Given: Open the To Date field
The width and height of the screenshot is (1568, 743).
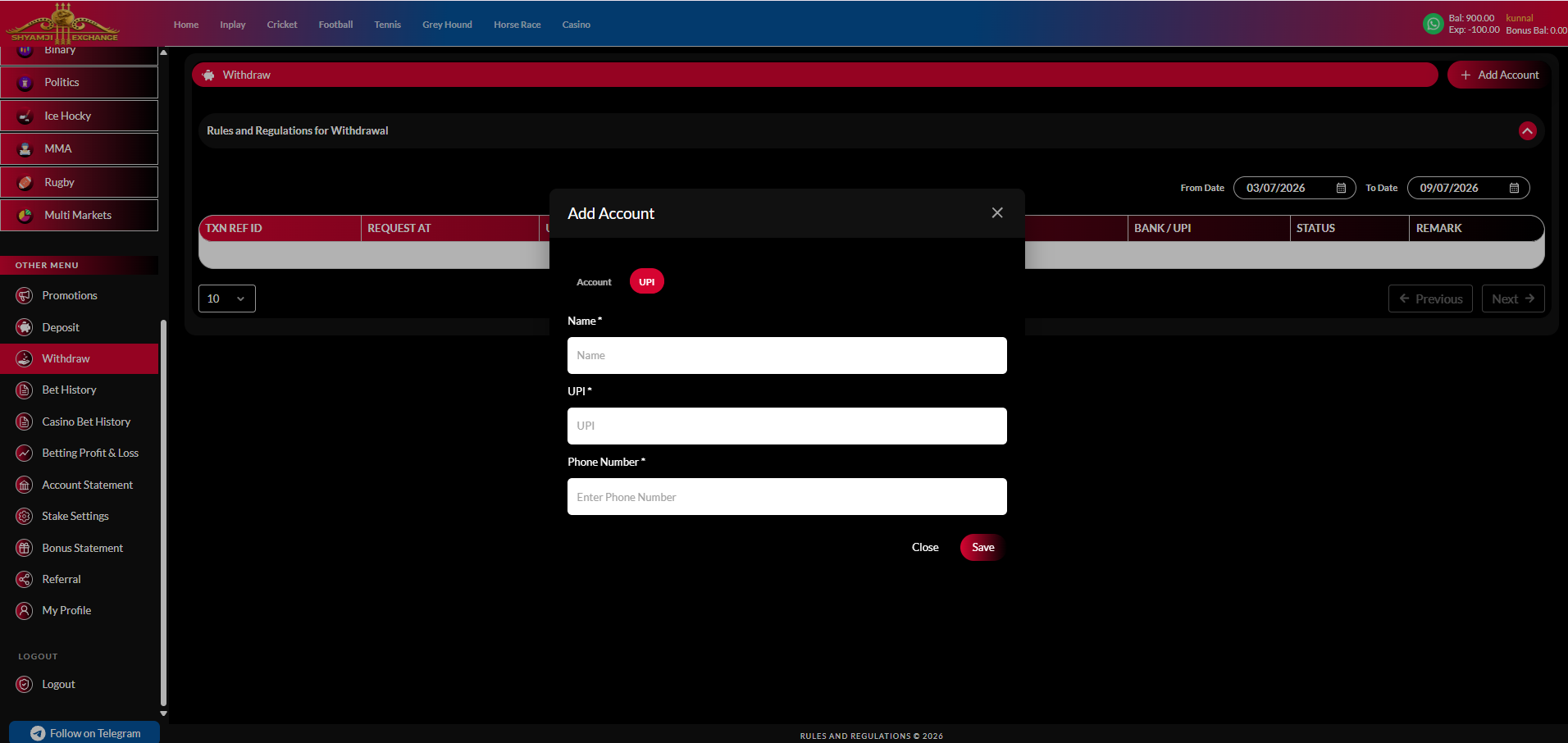Looking at the screenshot, I should click(x=1468, y=188).
